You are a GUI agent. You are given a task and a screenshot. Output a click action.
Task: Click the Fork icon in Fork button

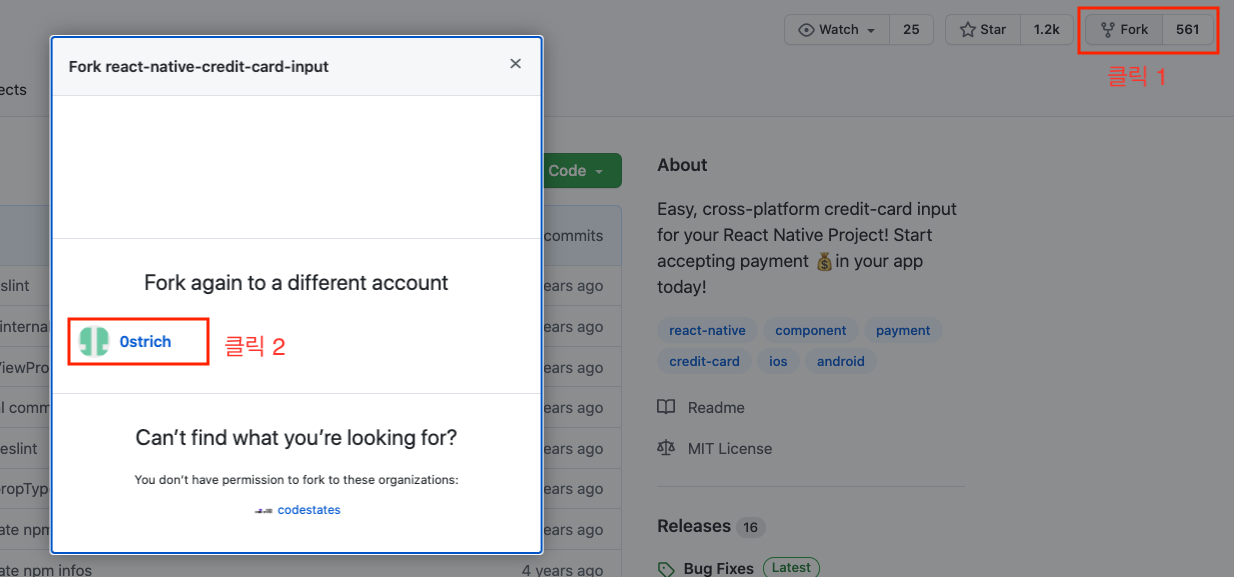1107,30
